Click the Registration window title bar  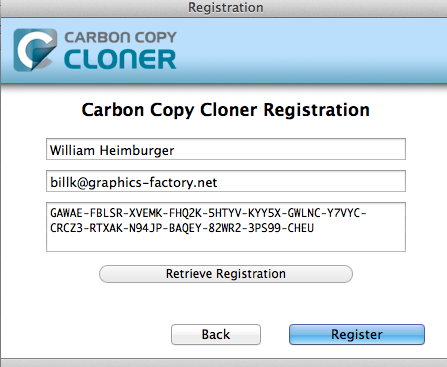pos(225,8)
